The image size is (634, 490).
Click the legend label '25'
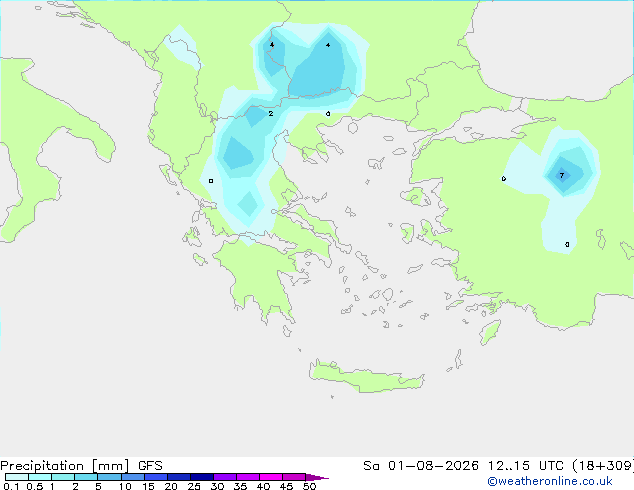point(194,486)
